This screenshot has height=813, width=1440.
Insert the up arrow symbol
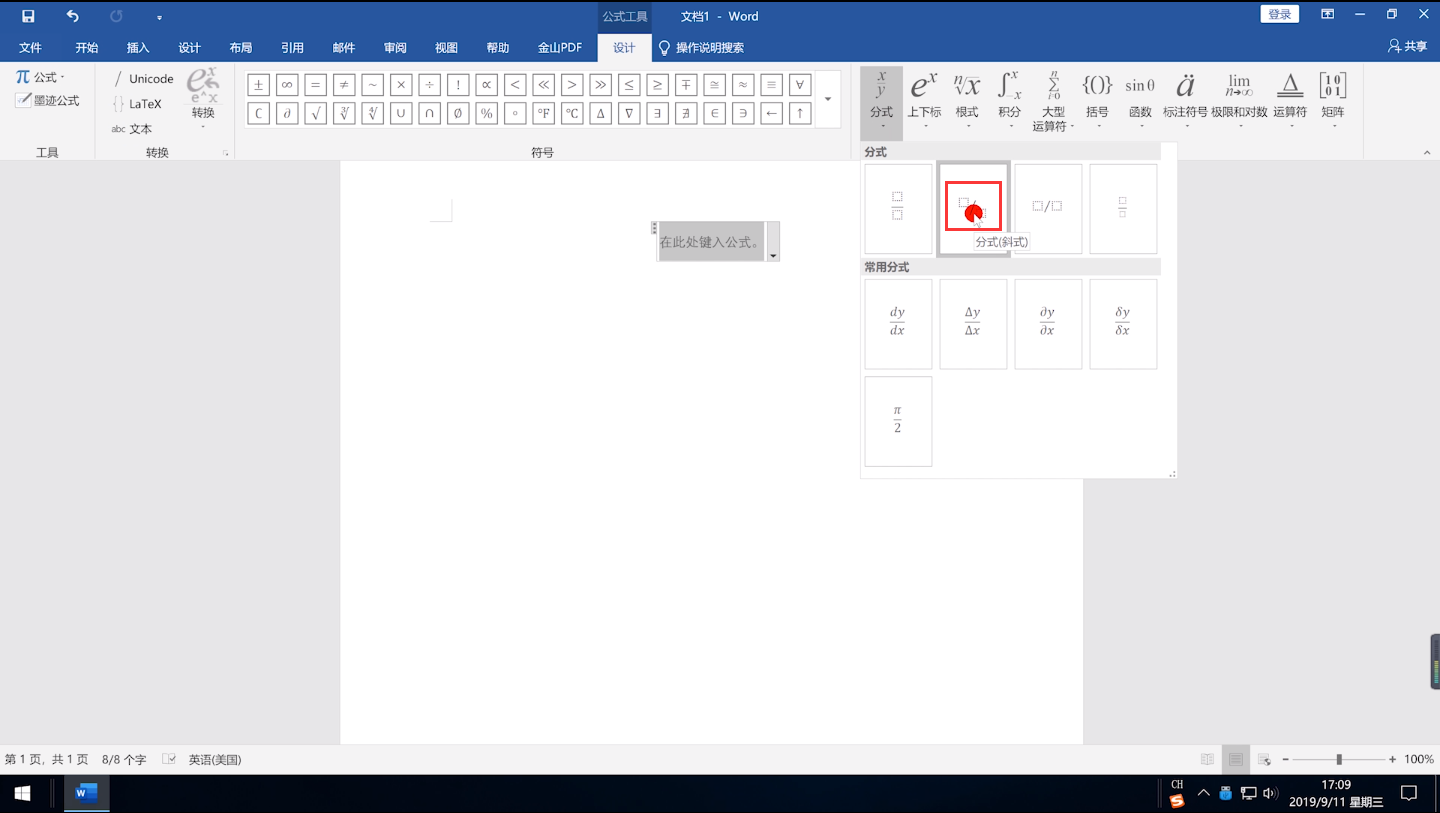[x=800, y=113]
